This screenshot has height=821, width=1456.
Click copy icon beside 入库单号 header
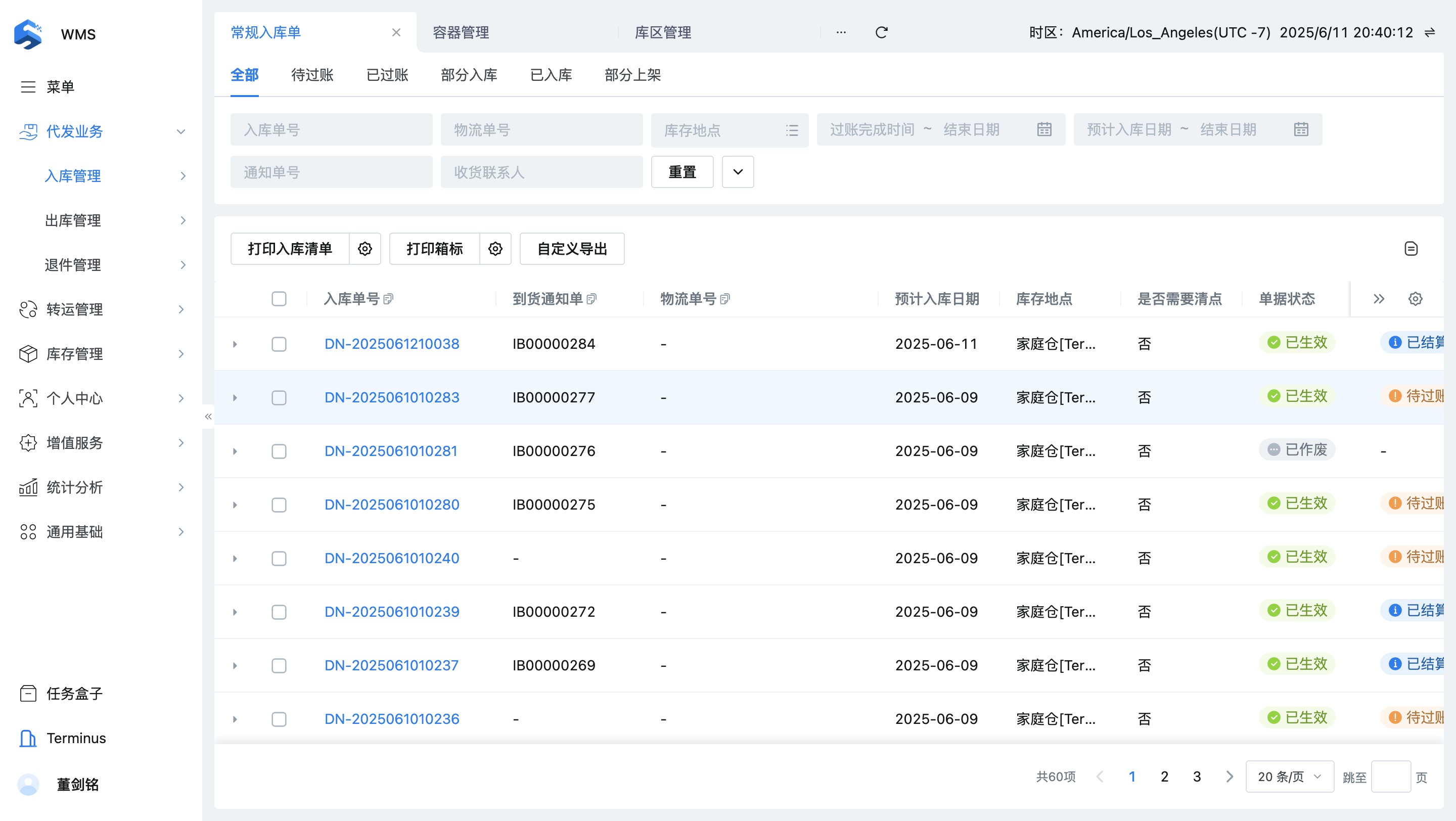pyautogui.click(x=388, y=299)
